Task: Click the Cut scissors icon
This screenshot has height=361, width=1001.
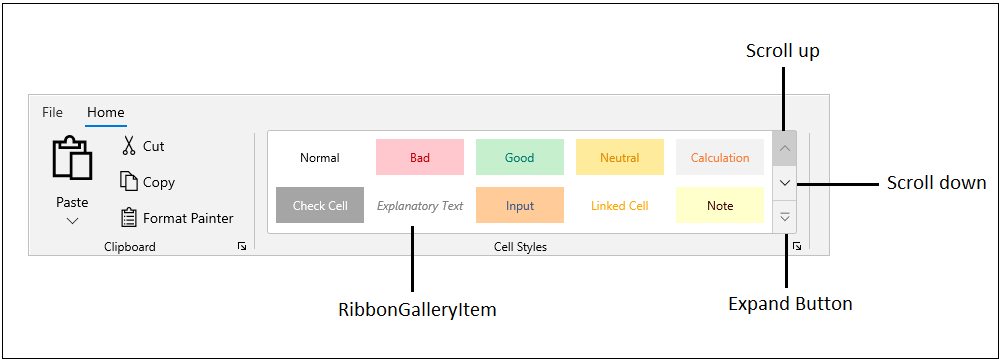Action: 129,146
